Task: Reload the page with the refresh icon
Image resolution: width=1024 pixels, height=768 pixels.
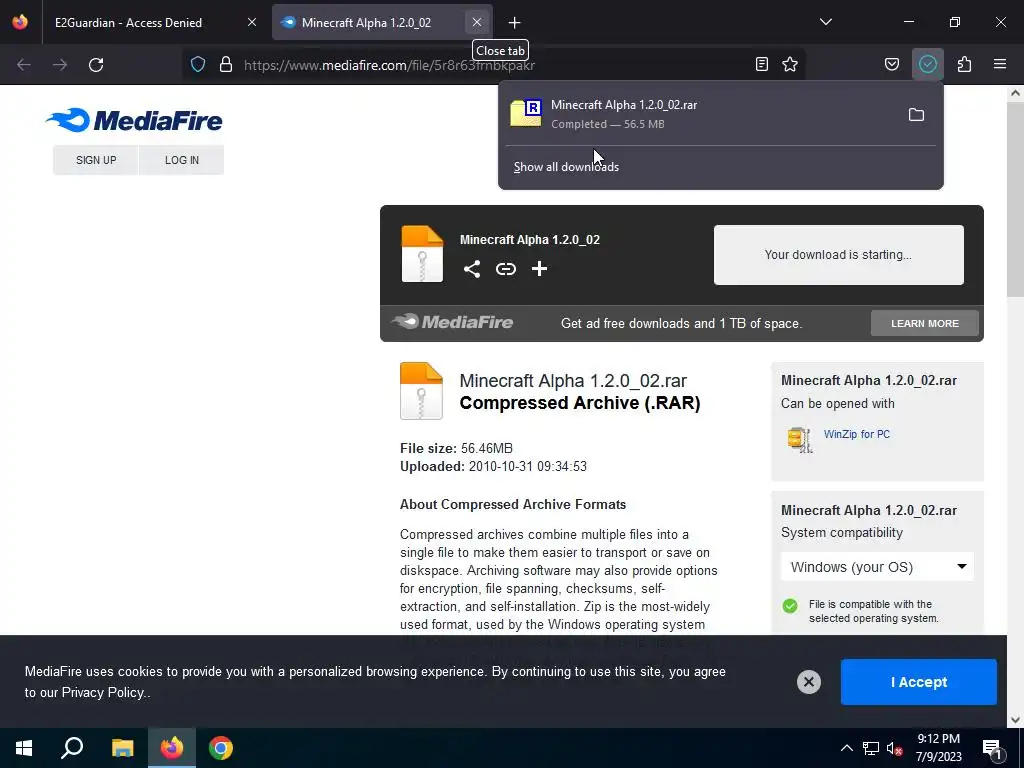Action: 96,65
